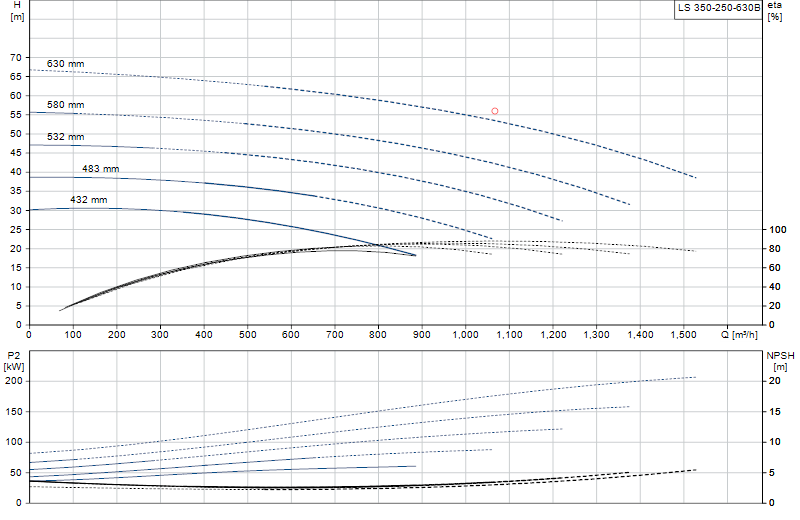800x520 pixels.
Task: Click the 150 tick on the P2 power axis
Action: 14,412
